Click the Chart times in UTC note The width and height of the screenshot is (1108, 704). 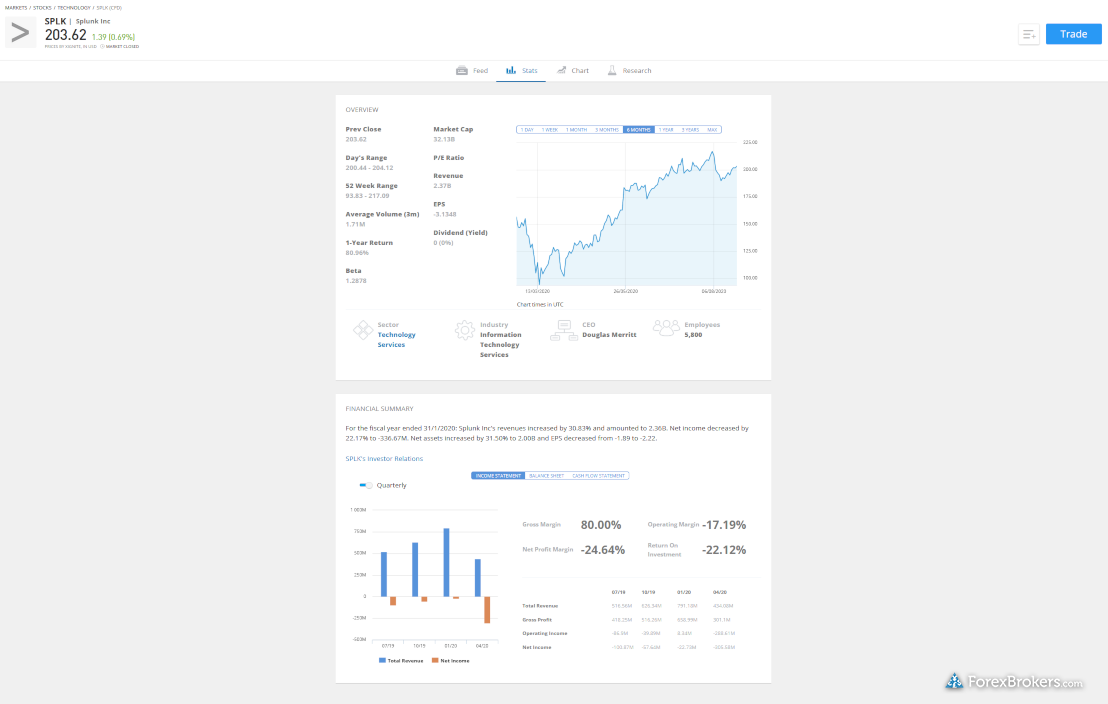click(x=540, y=305)
